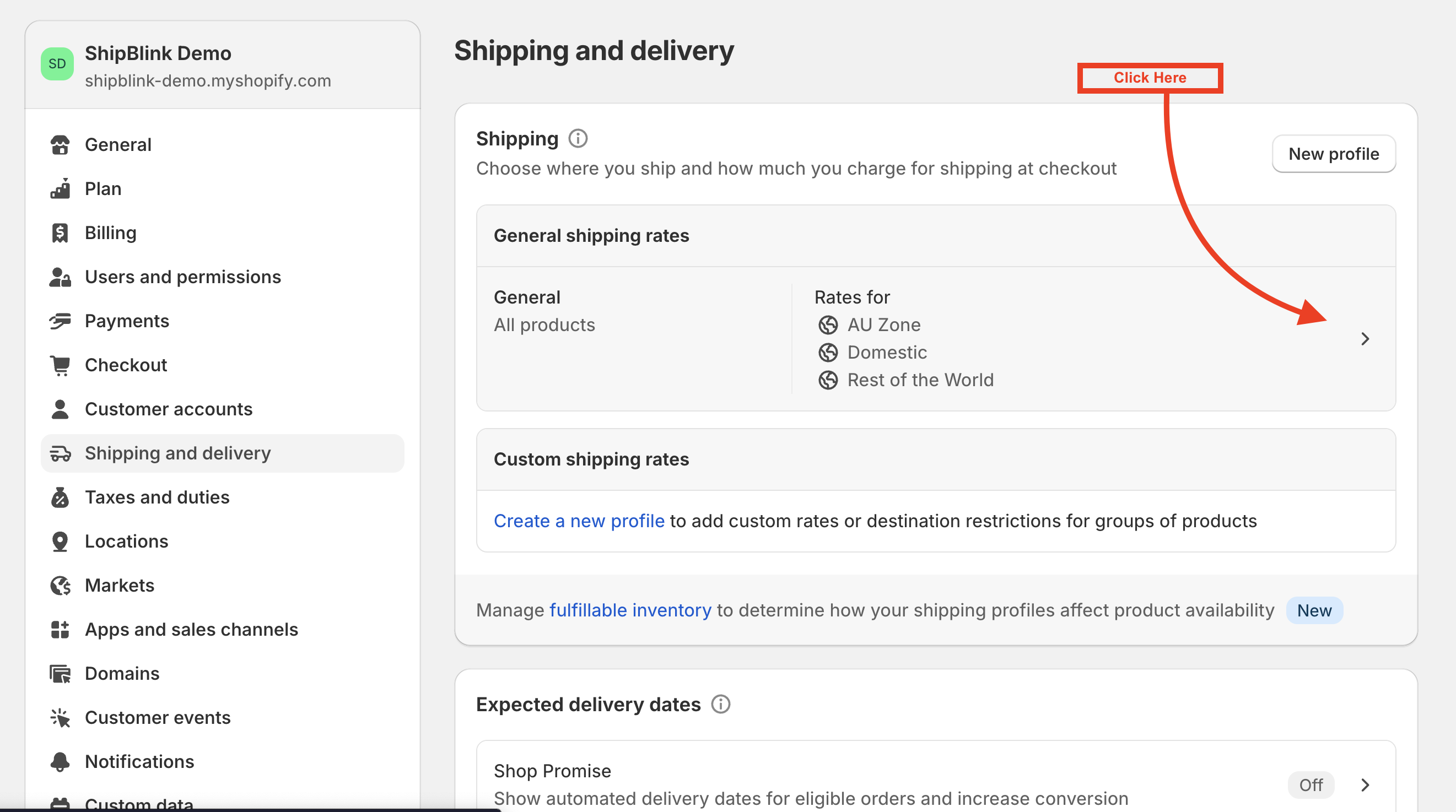Image resolution: width=1456 pixels, height=812 pixels.
Task: Click the Rest of the World globe icon
Action: [x=828, y=380]
